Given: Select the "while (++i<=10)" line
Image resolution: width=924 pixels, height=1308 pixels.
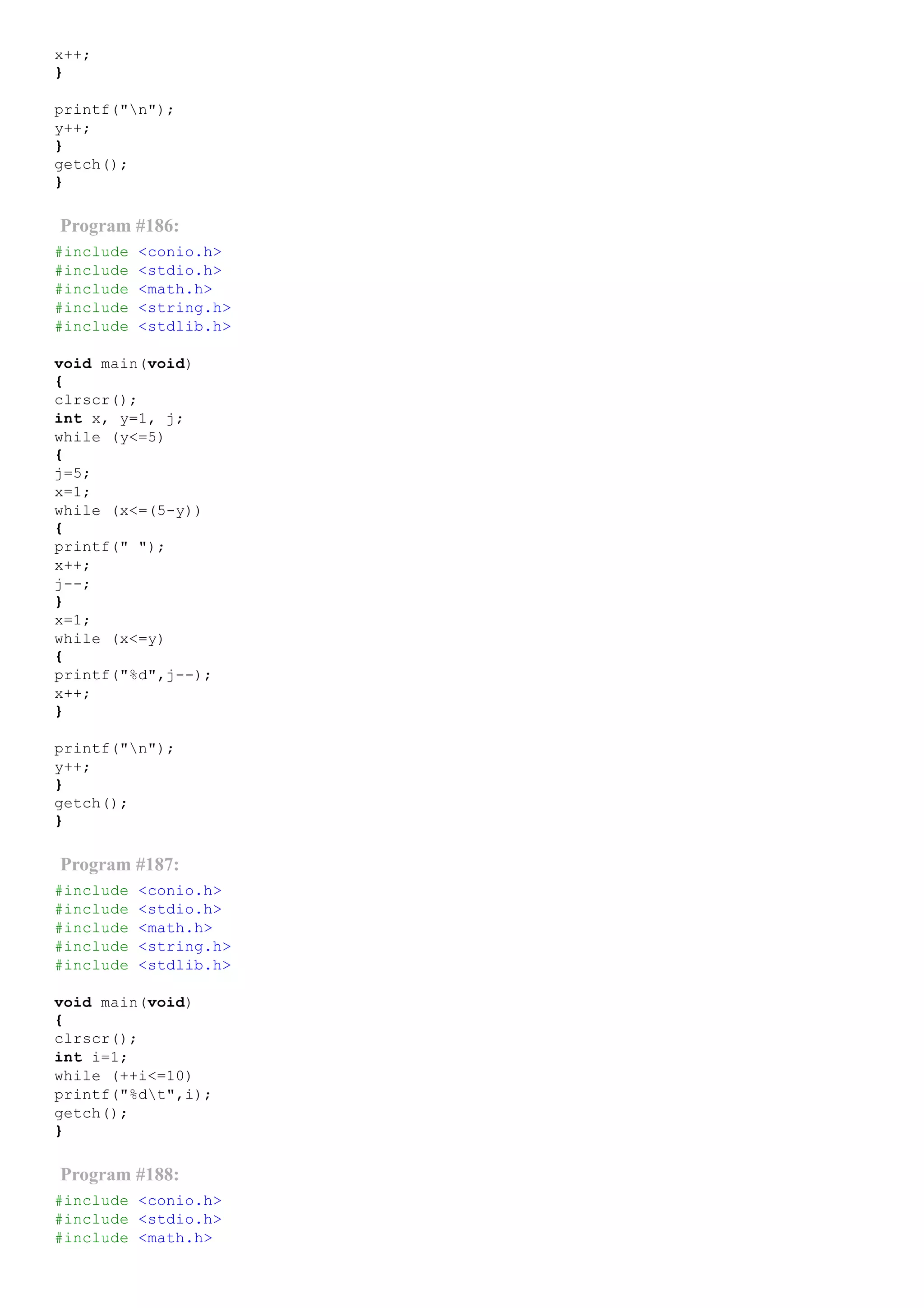Looking at the screenshot, I should (x=124, y=1076).
